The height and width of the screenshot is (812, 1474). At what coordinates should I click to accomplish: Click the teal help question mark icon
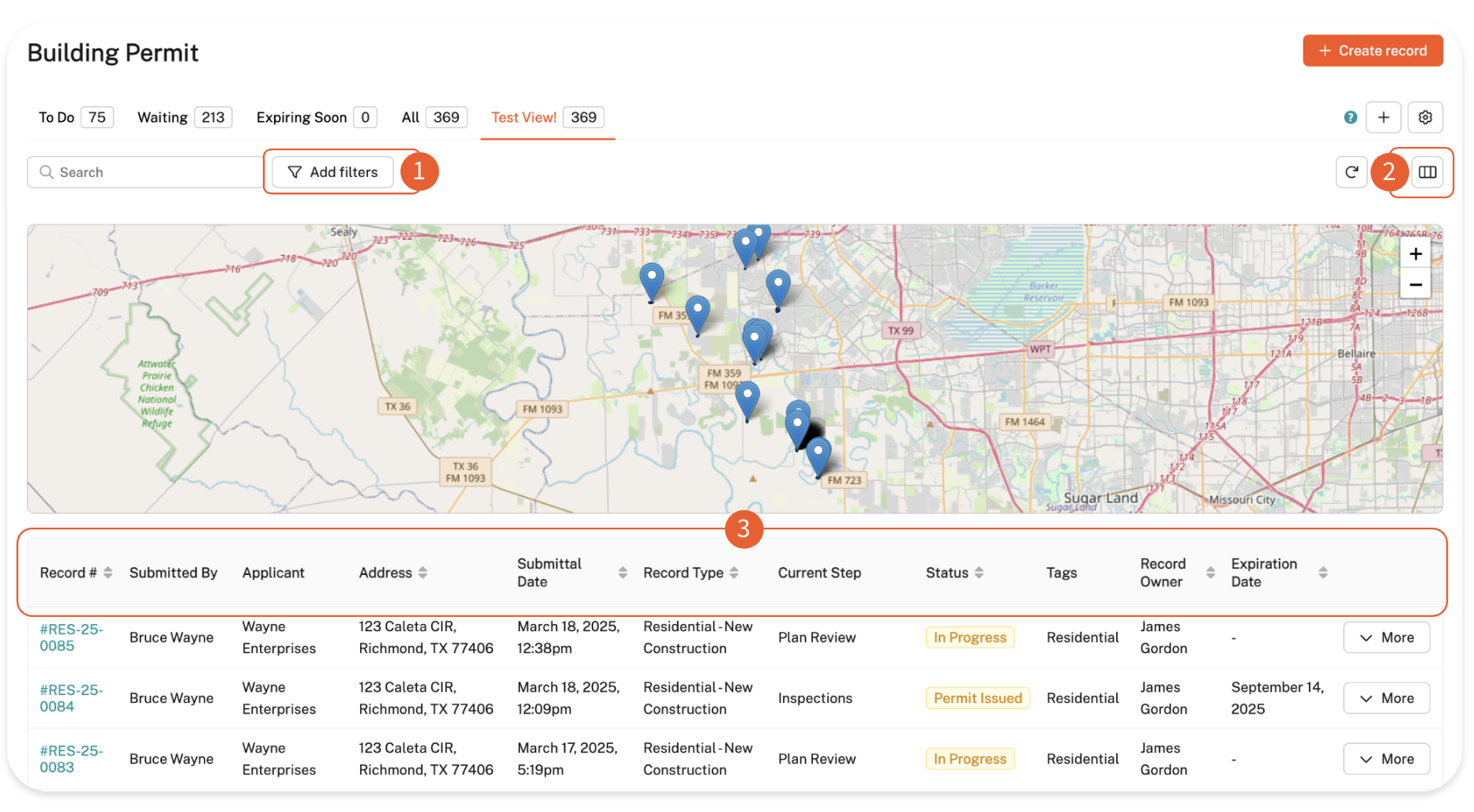click(1350, 118)
